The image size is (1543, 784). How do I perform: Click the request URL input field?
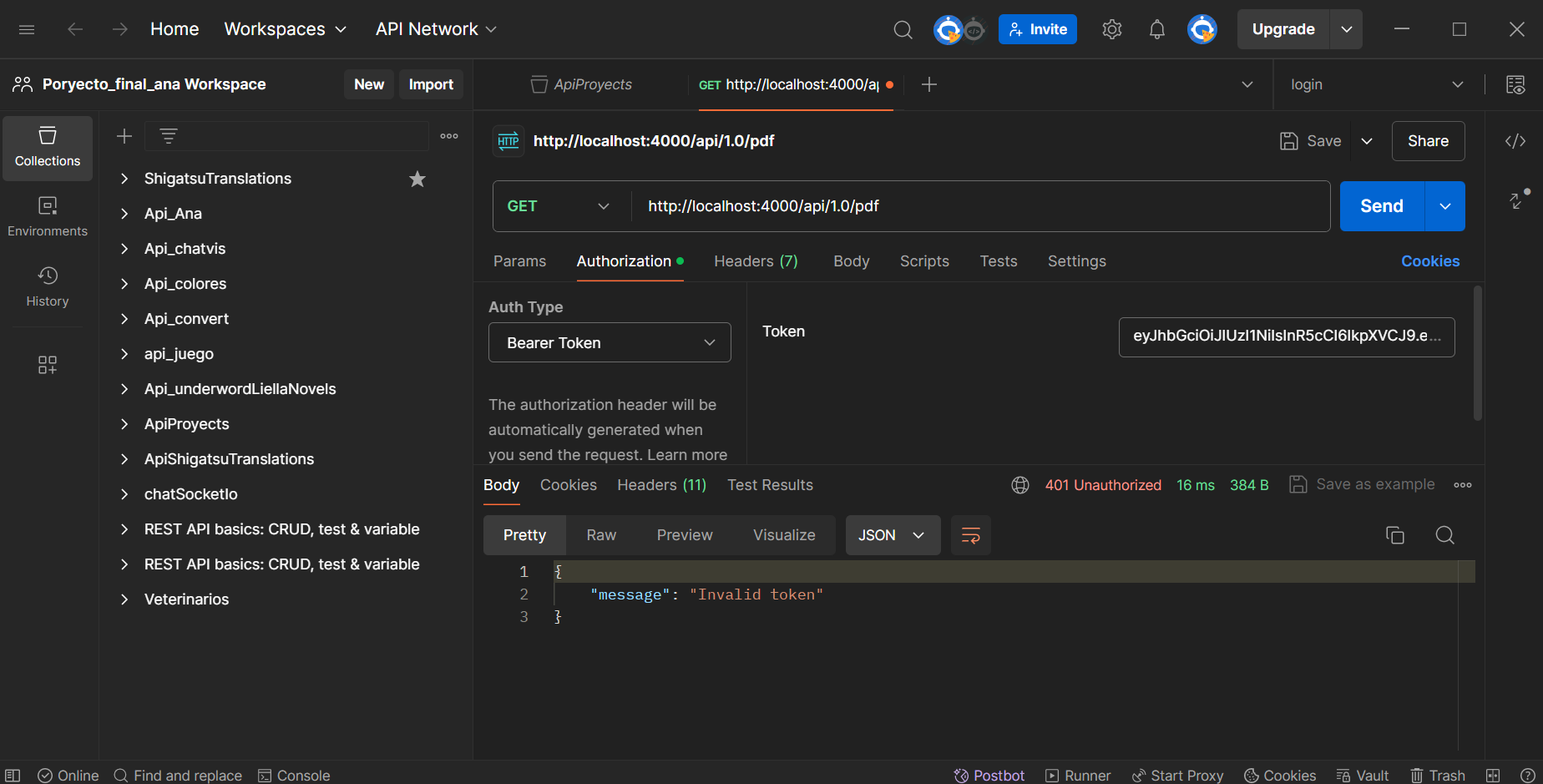tap(980, 206)
